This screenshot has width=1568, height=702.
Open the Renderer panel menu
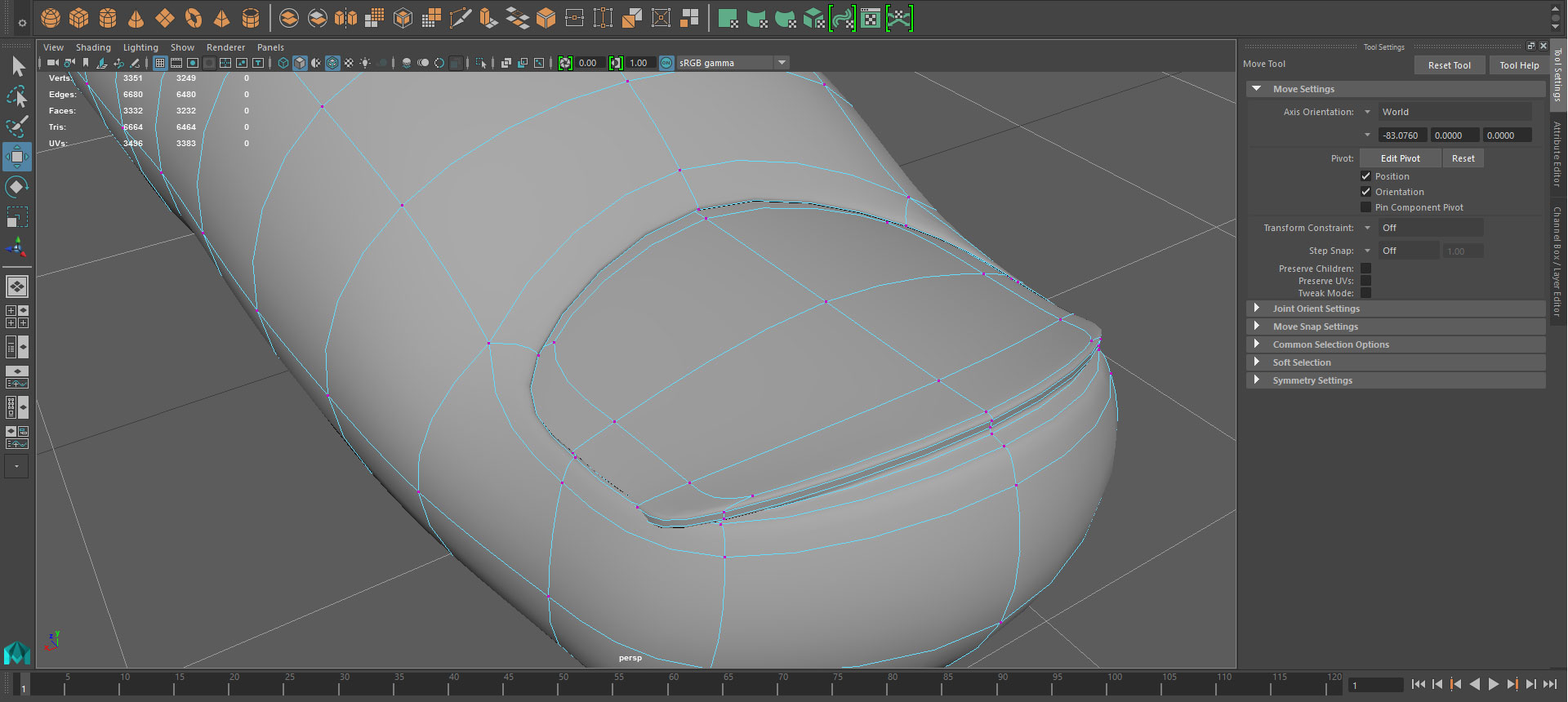225,47
